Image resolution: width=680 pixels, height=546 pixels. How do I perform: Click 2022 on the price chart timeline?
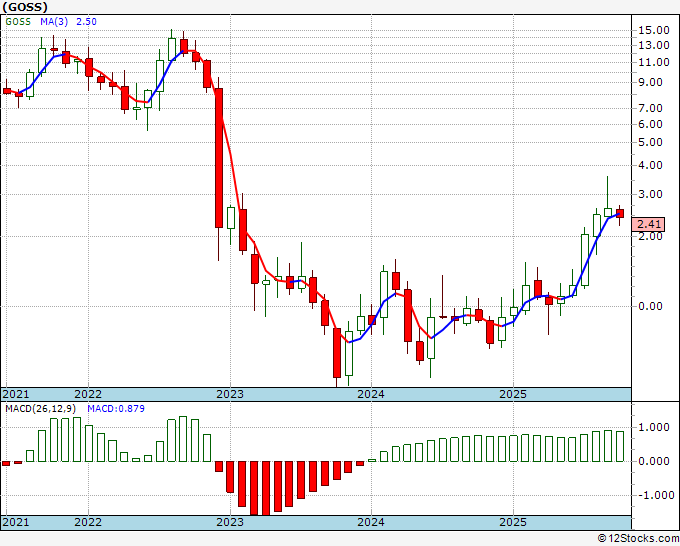coord(88,394)
